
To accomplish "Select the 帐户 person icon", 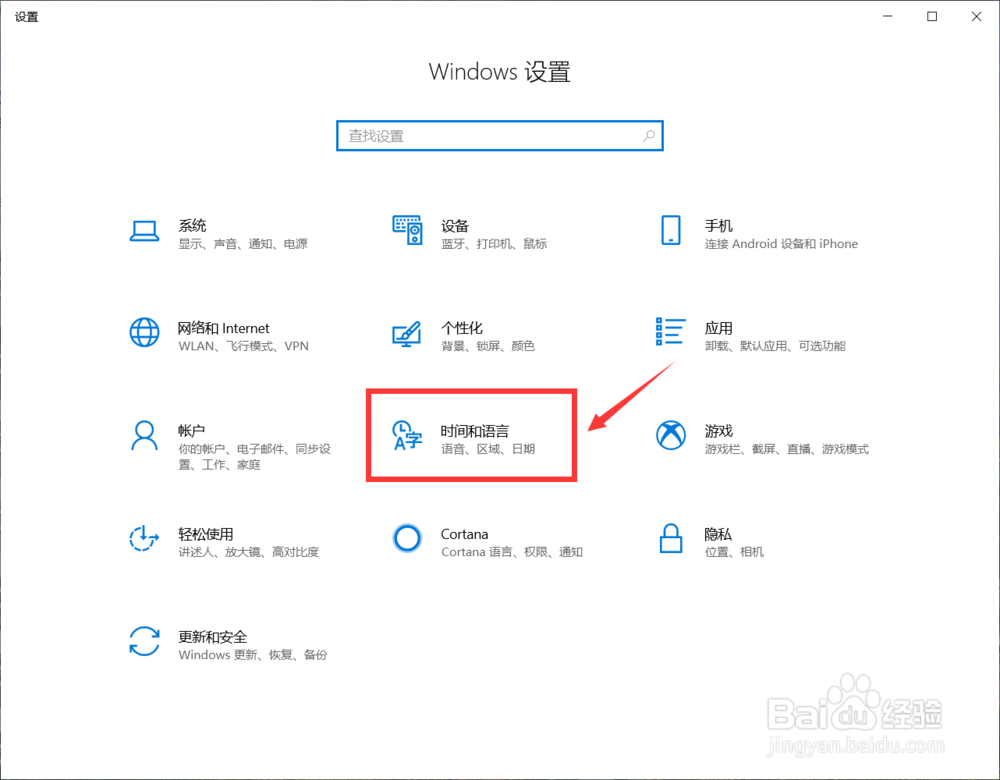I will (145, 436).
